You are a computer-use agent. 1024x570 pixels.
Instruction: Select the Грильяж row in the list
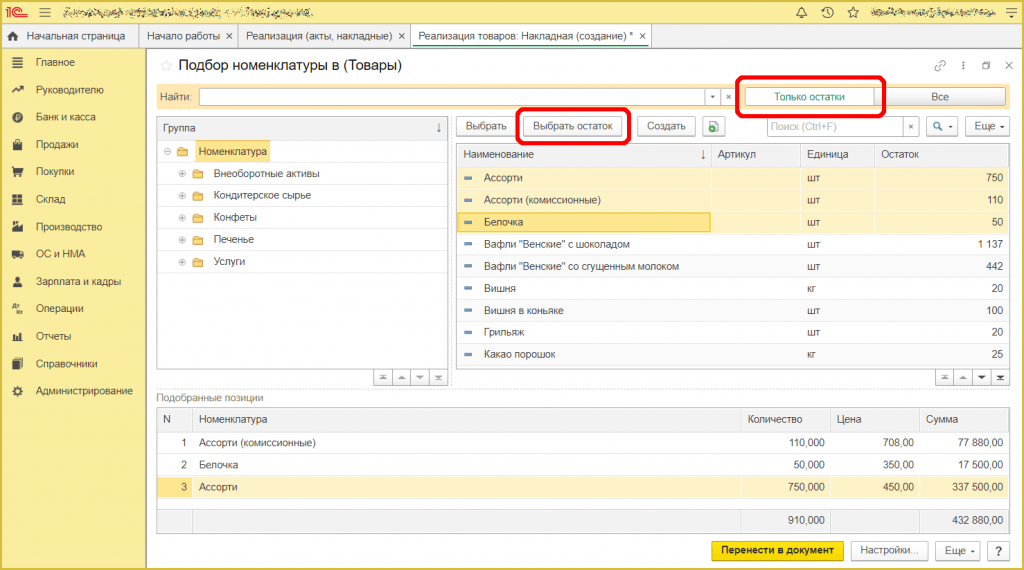(x=504, y=332)
